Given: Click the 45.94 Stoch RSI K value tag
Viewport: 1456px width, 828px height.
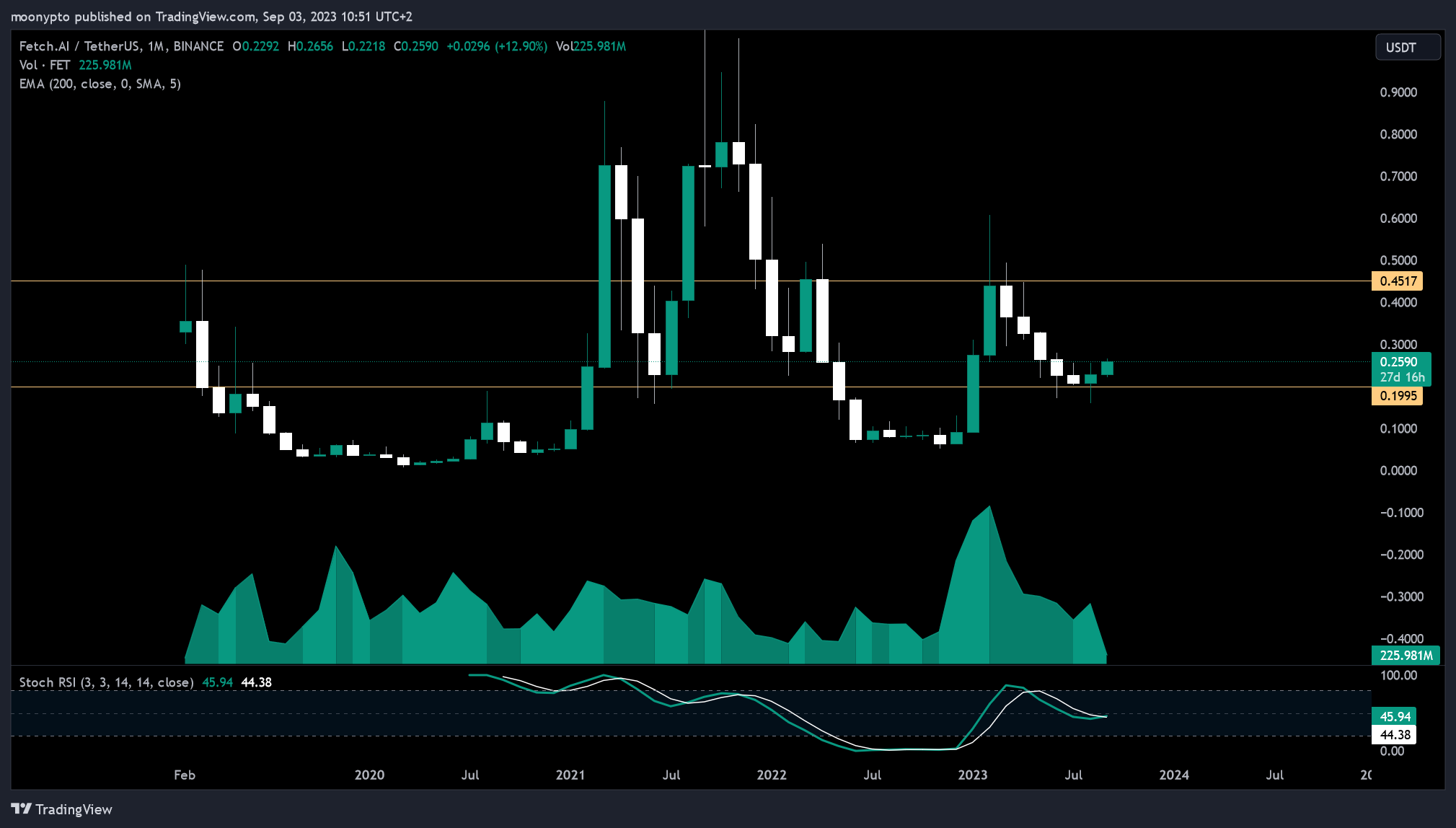Looking at the screenshot, I should (x=1394, y=717).
